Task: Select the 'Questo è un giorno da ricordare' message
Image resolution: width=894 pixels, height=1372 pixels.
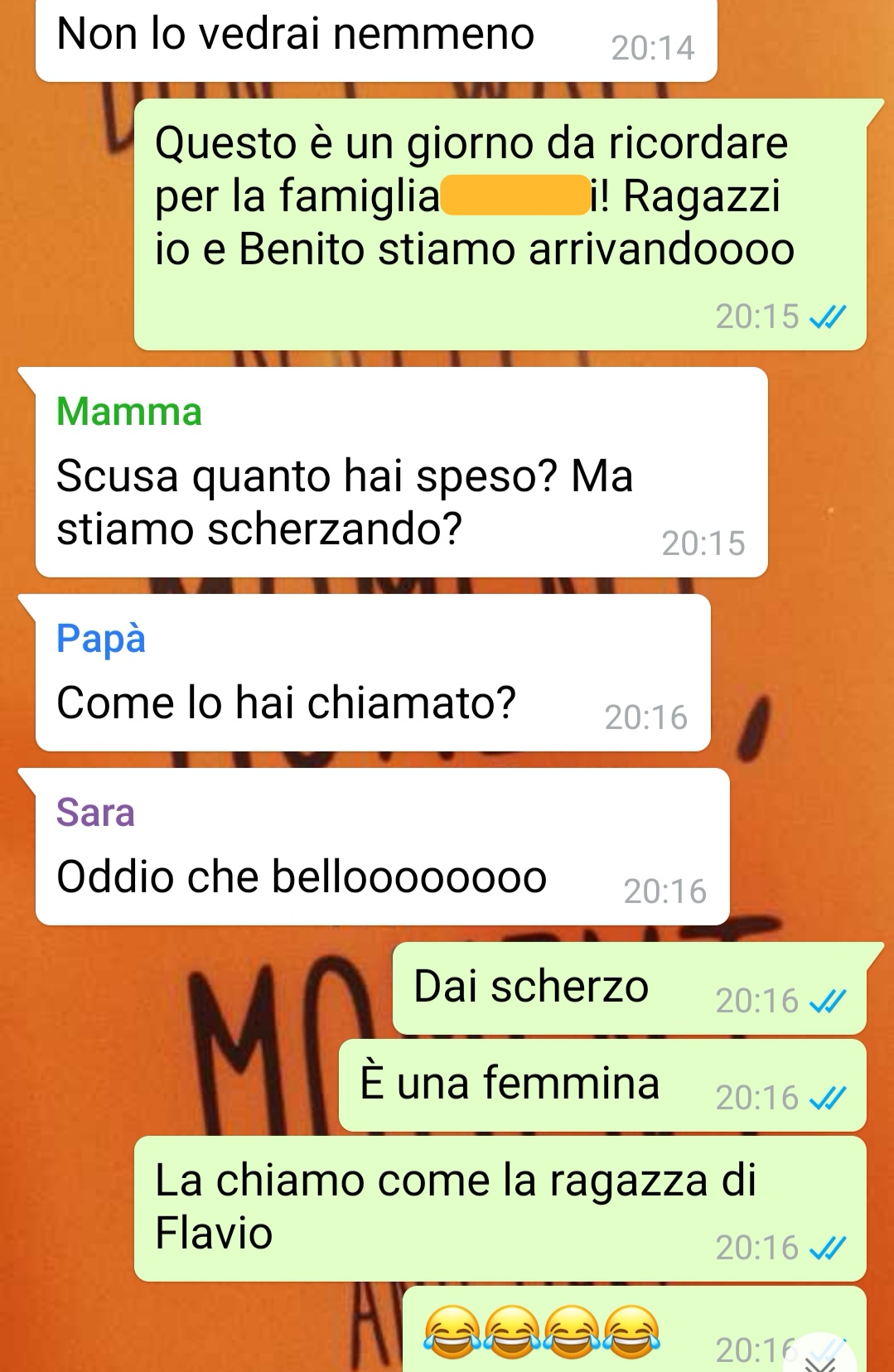Action: (500, 224)
